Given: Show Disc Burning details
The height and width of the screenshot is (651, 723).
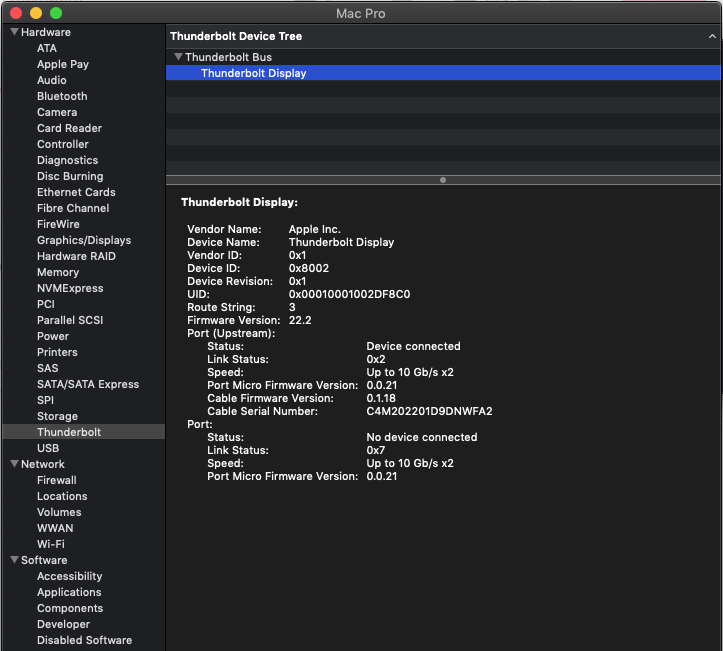Looking at the screenshot, I should point(70,176).
